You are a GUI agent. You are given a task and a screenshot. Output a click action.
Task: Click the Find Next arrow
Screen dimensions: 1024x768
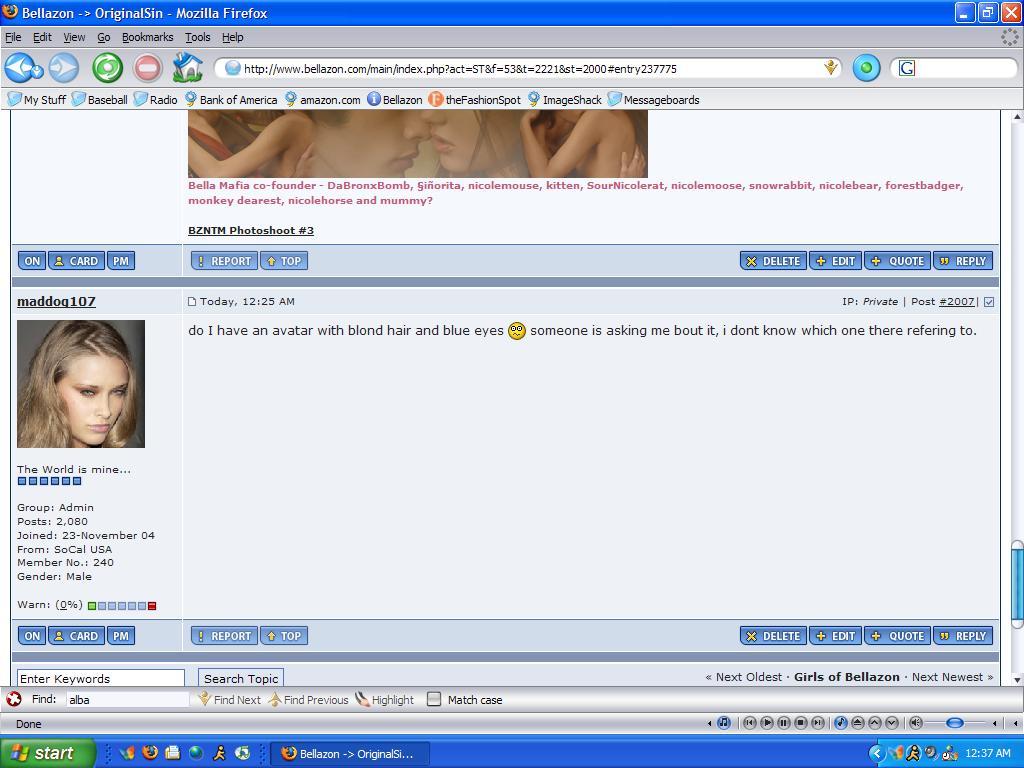click(229, 700)
